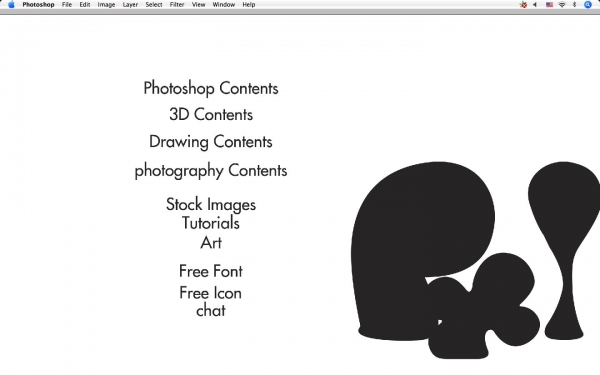The image size is (600, 375).
Task: Open the Photoshop application menu
Action: [x=38, y=5]
